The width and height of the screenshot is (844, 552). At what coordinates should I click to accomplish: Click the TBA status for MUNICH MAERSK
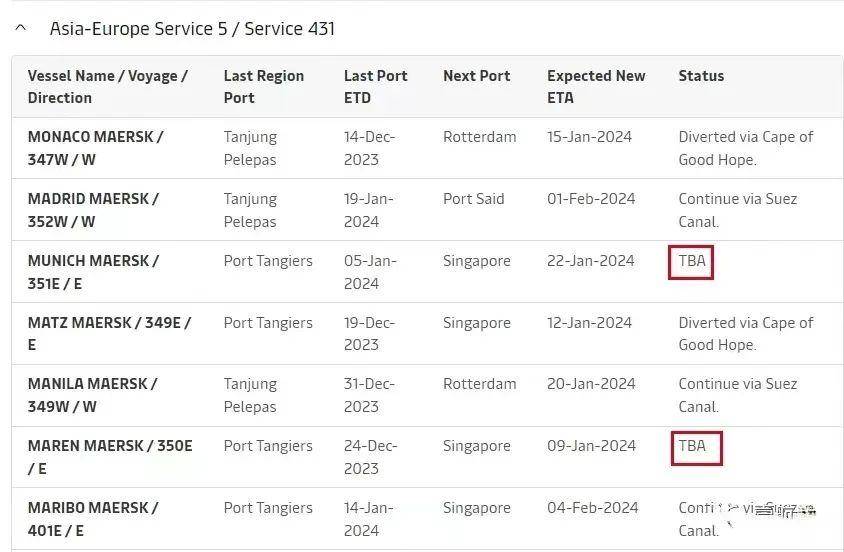pos(691,261)
